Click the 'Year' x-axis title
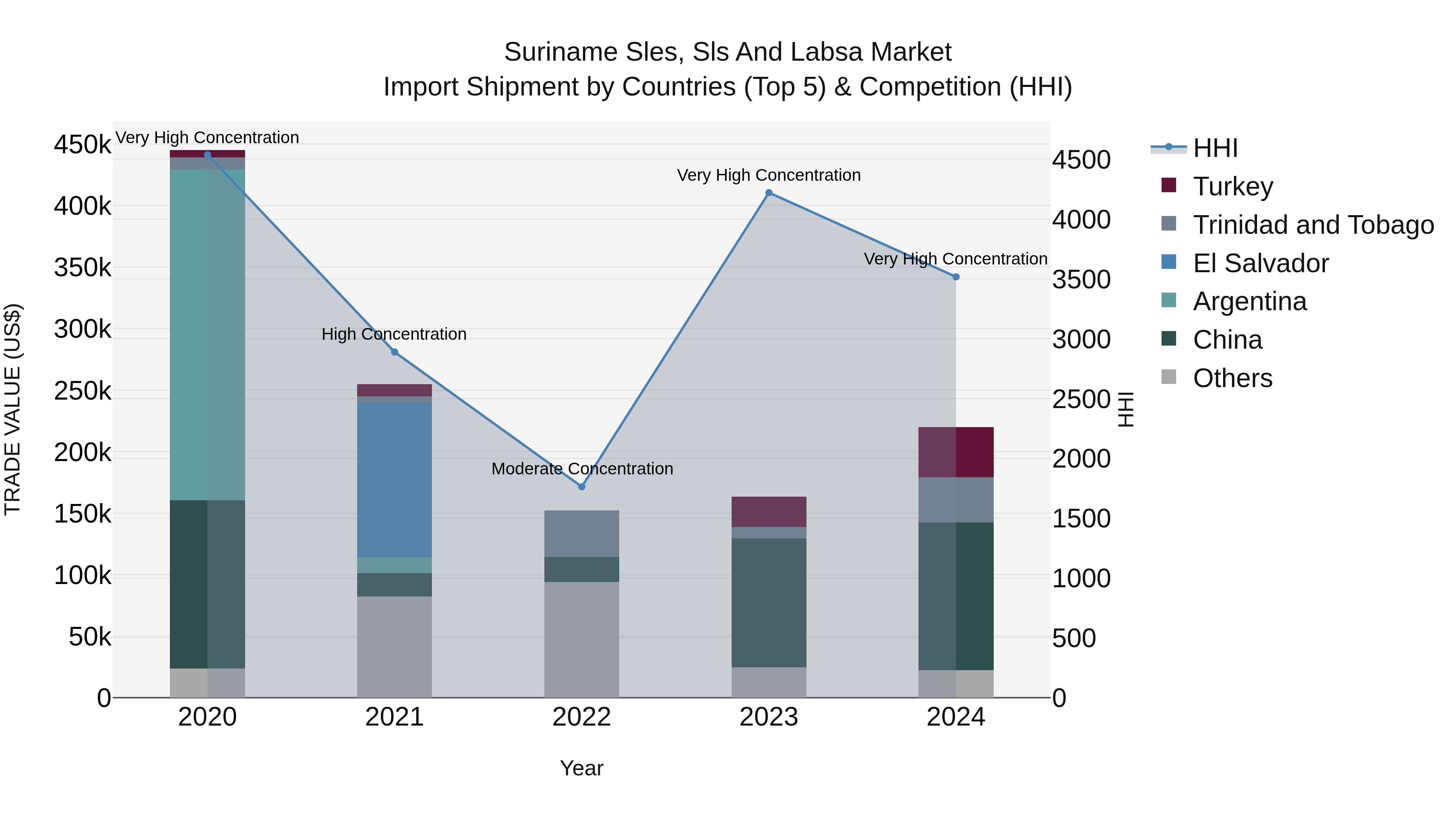1456x819 pixels. coord(582,768)
